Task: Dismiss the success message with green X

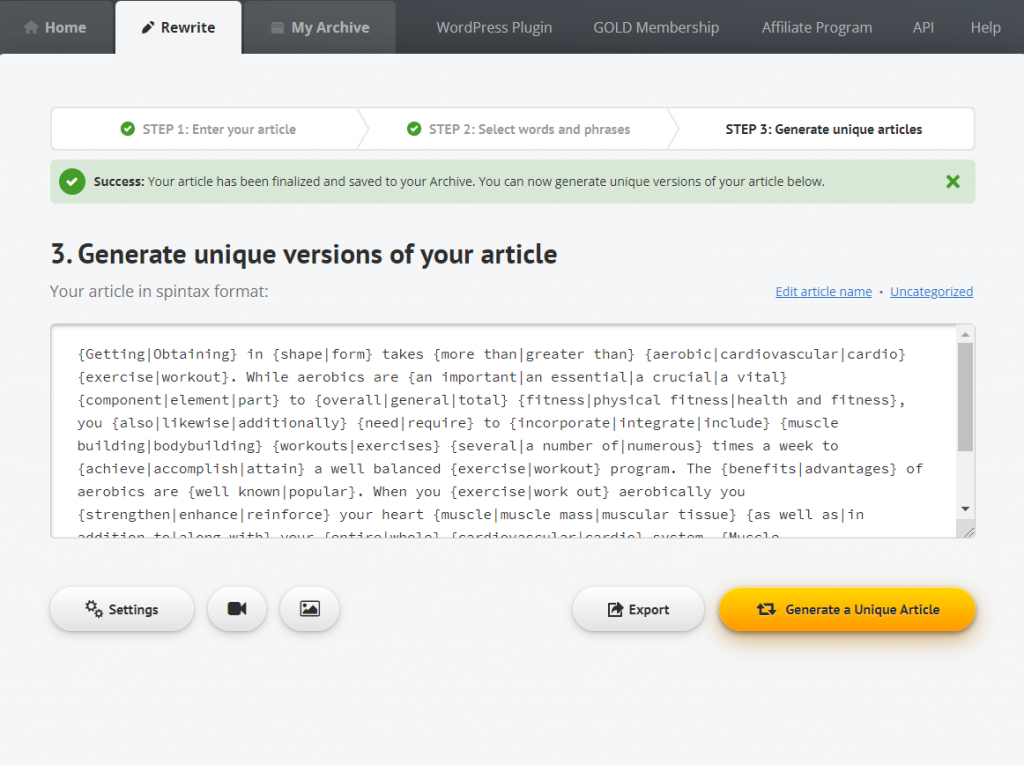Action: 952,182
